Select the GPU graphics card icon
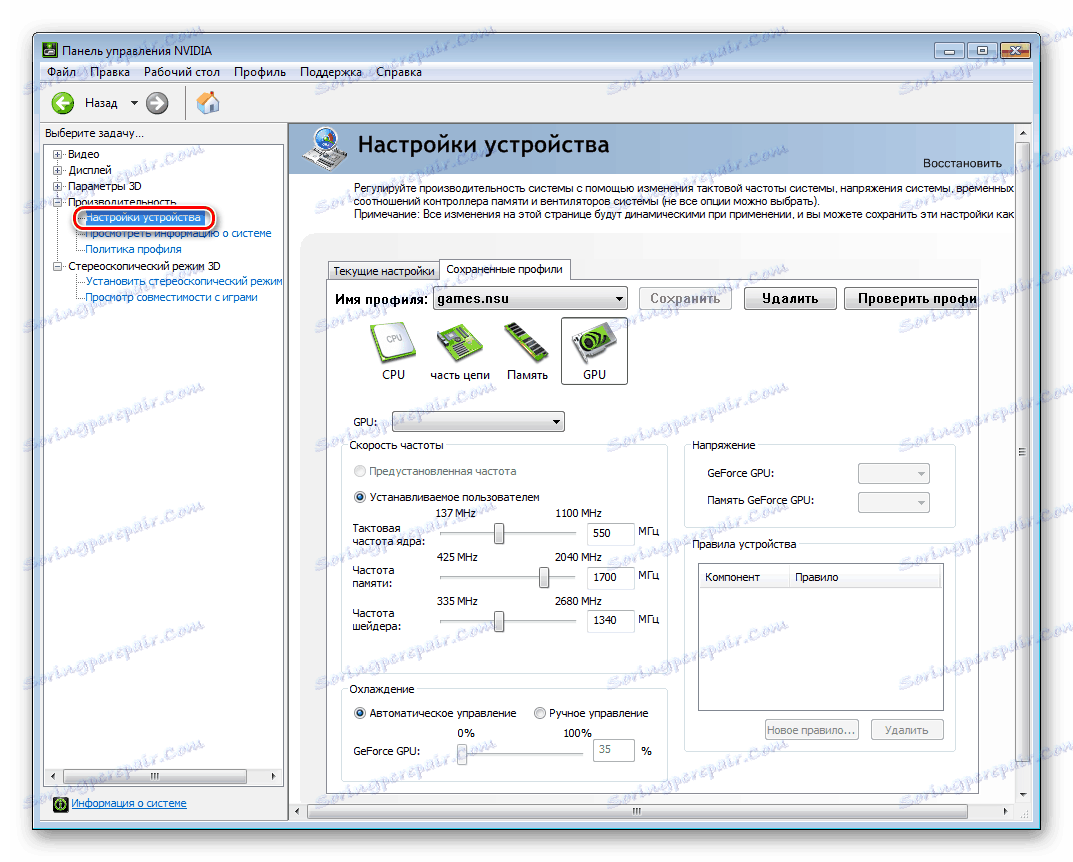The height and width of the screenshot is (862, 1073). [594, 351]
